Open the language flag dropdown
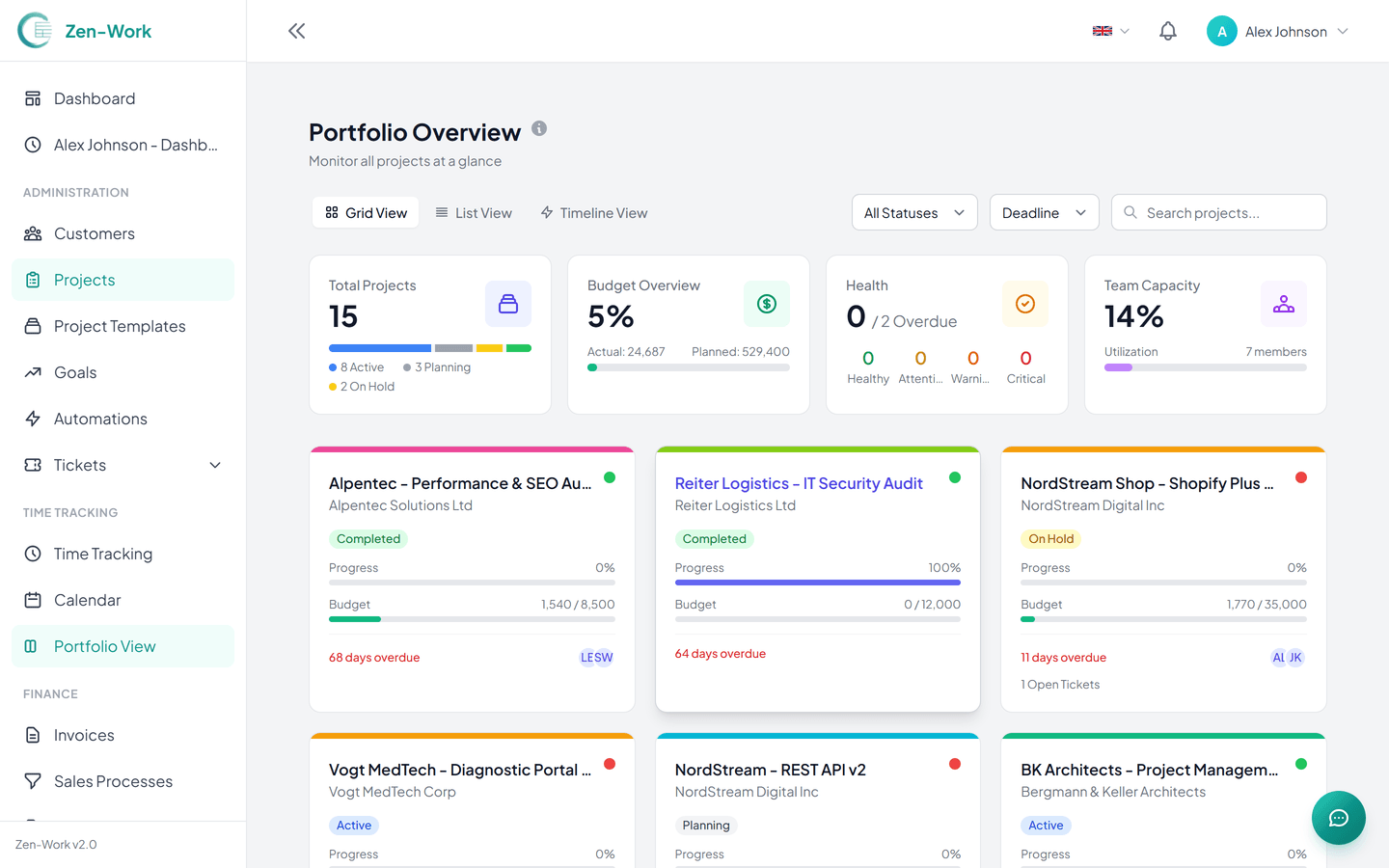The height and width of the screenshot is (868, 1389). pos(1110,31)
